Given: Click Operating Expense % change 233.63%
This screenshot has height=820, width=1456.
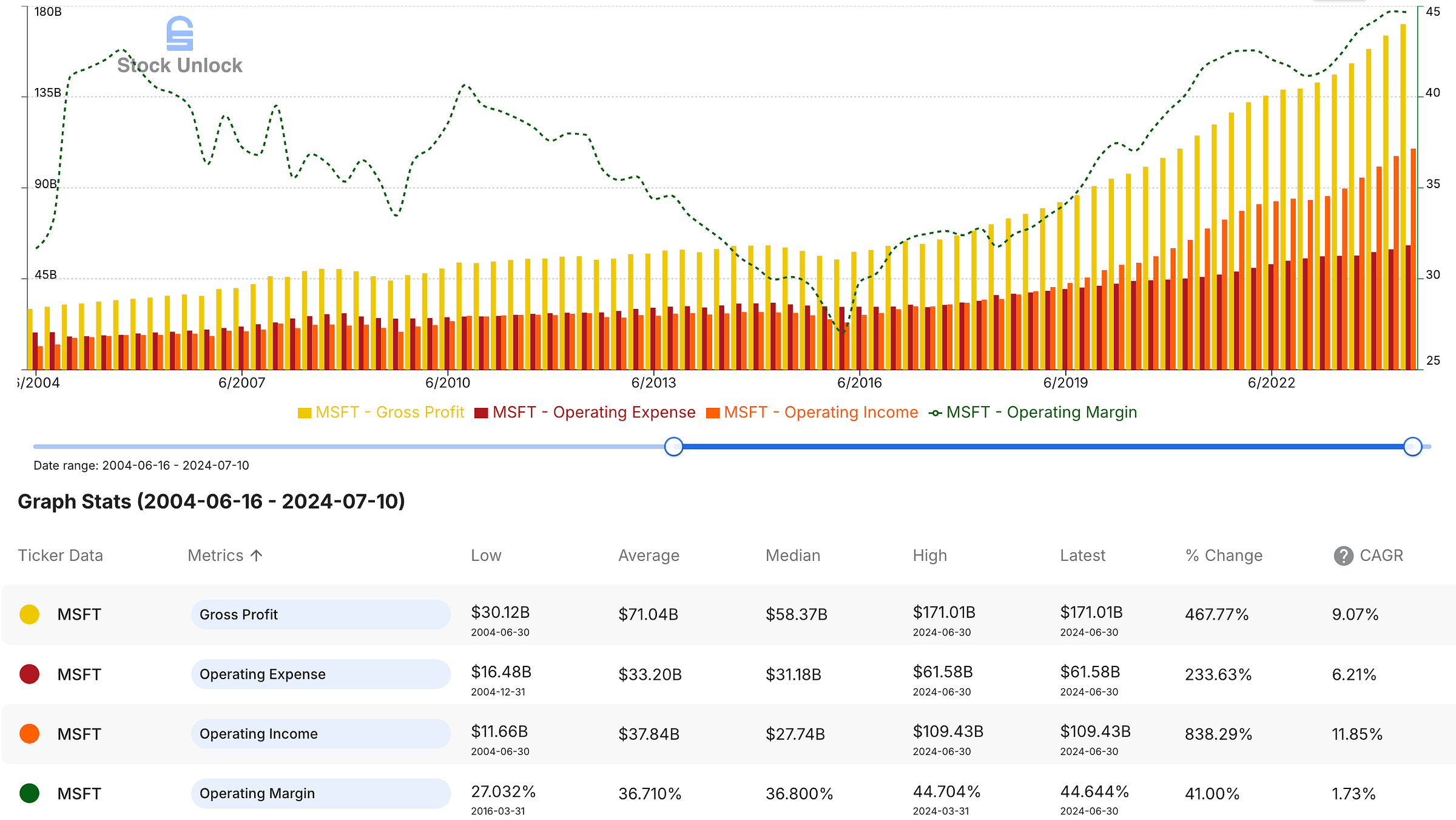Looking at the screenshot, I should click(1218, 674).
